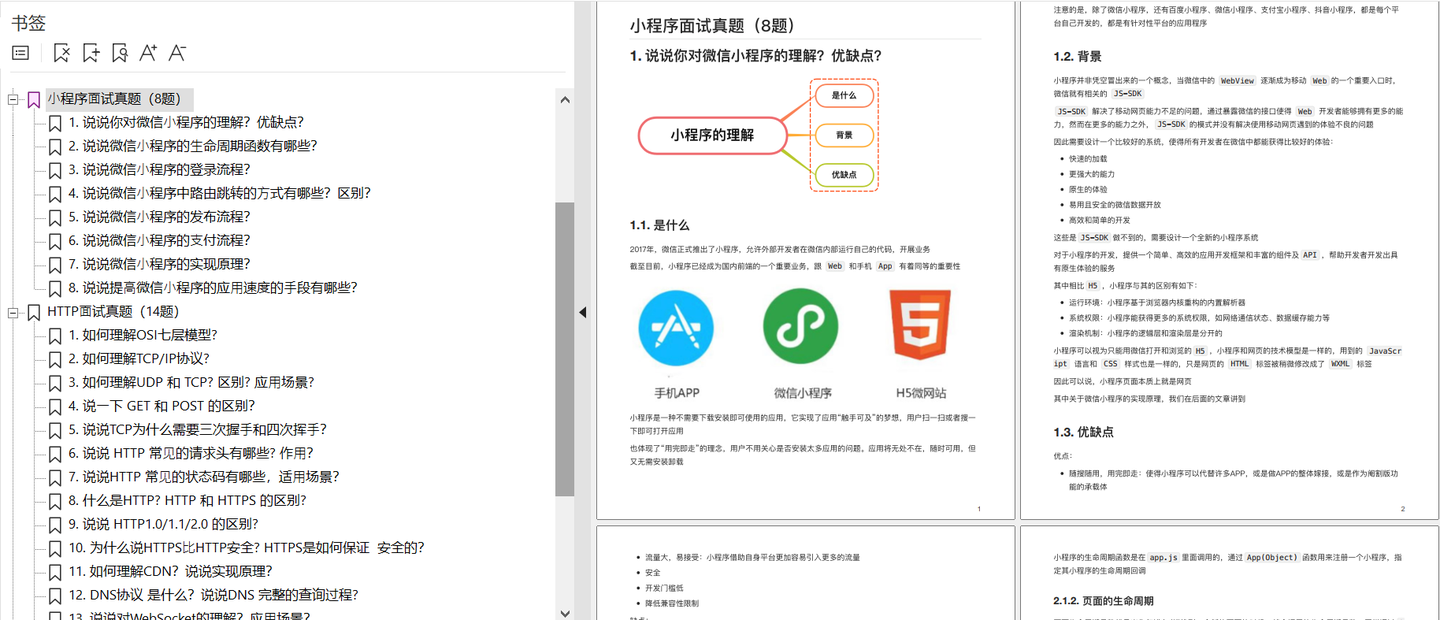Open bookmark 2. 如何理解TCP/IP协议？
The image size is (1440, 620).
pyautogui.click(x=139, y=359)
